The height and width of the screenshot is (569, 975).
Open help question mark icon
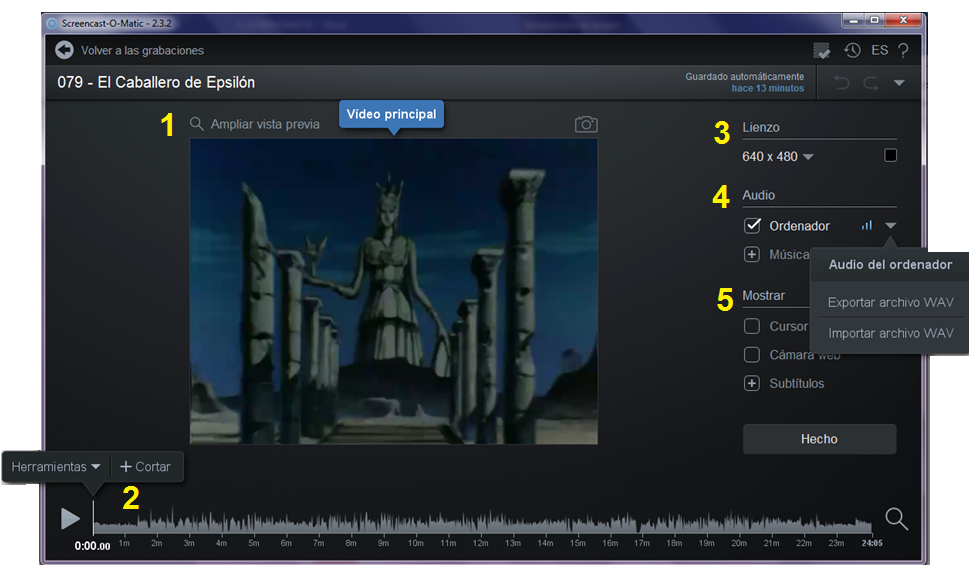(903, 50)
